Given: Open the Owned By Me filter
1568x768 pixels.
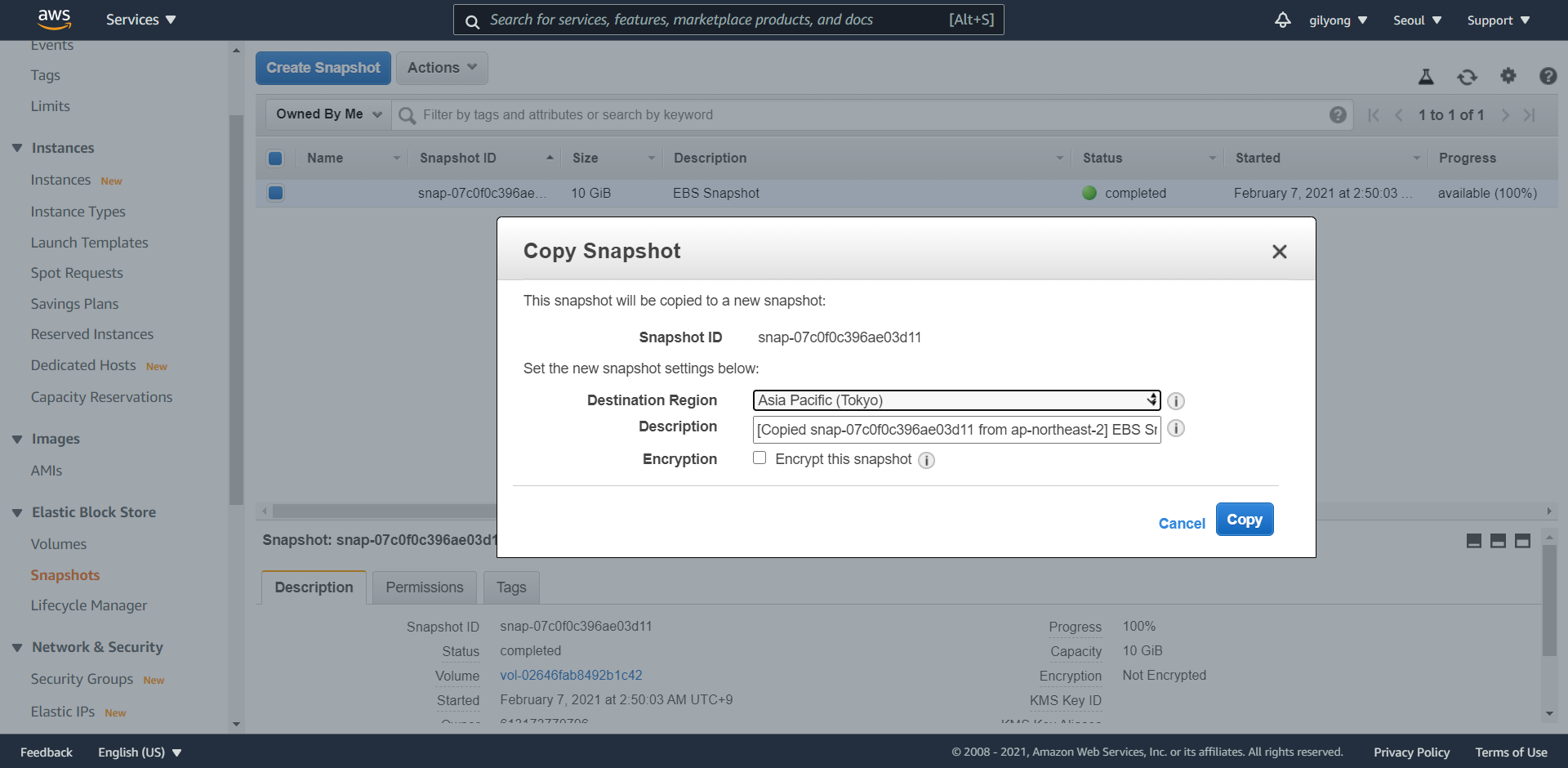Looking at the screenshot, I should click(x=328, y=114).
